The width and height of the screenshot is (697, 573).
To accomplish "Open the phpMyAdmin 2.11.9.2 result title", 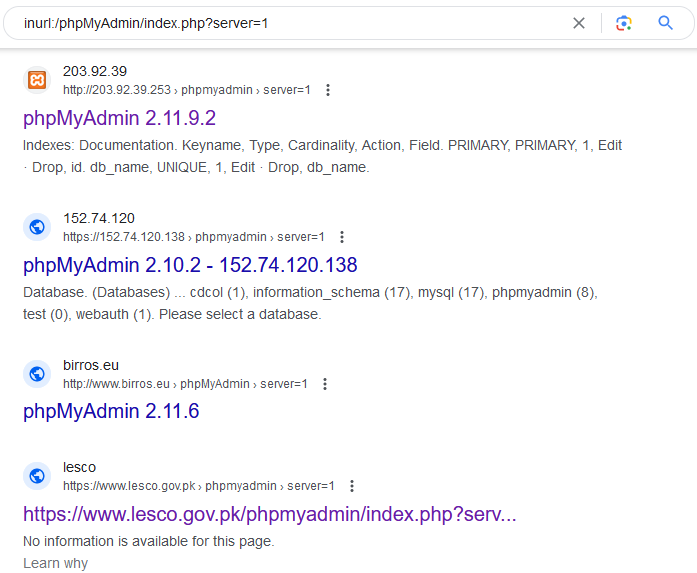I will (119, 118).
